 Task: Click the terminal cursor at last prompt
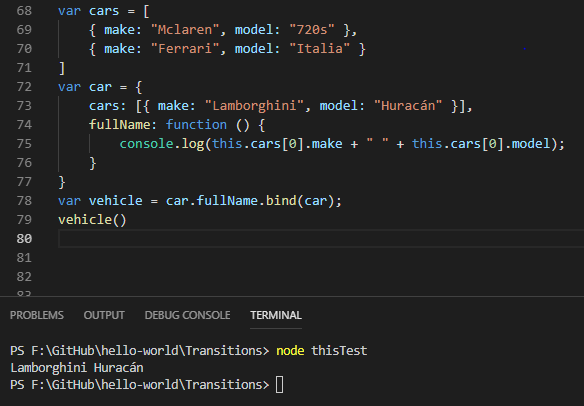tap(280, 385)
